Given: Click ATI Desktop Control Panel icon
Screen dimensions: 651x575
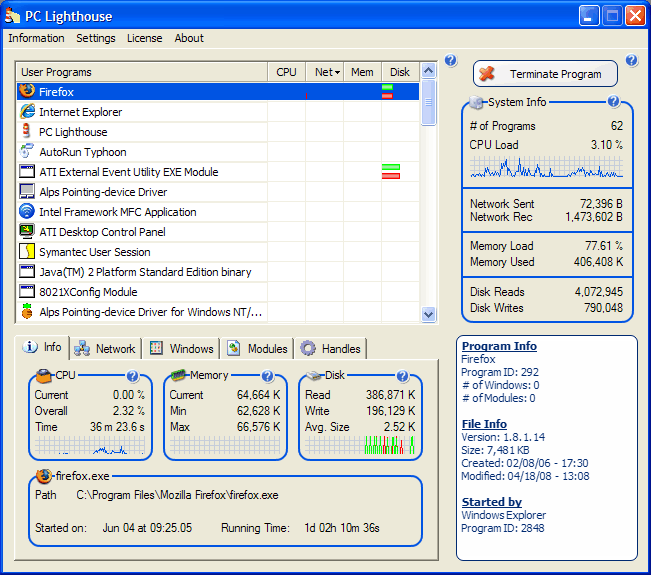Looking at the screenshot, I should pos(27,231).
